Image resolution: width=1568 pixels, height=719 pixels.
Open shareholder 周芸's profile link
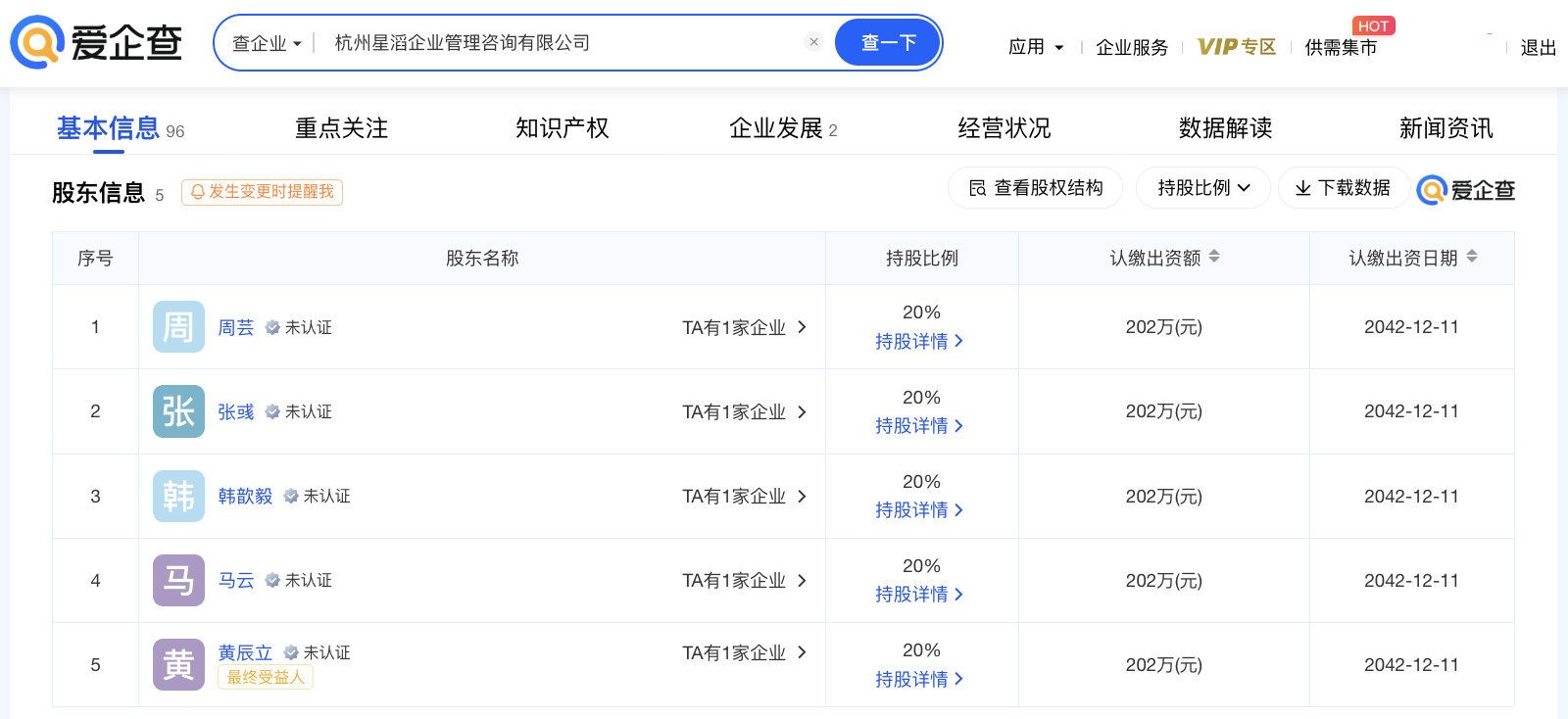point(235,327)
